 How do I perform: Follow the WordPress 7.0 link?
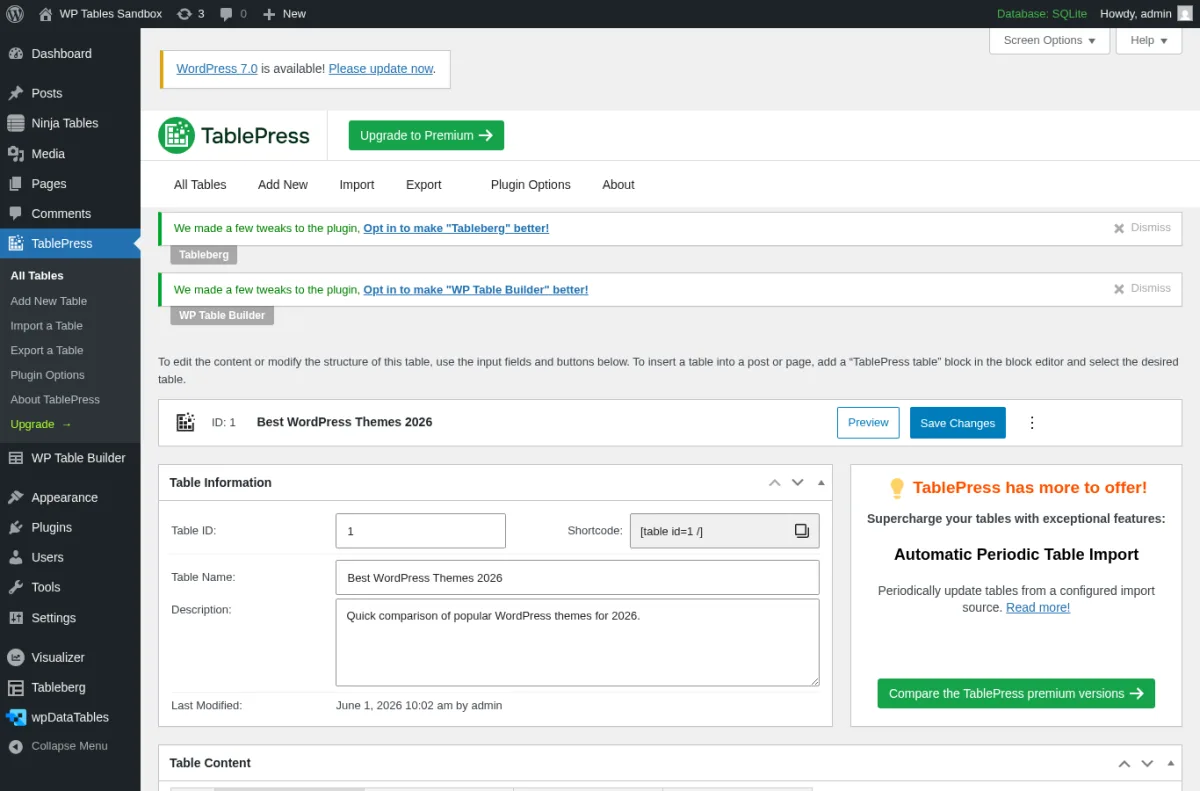coord(217,69)
